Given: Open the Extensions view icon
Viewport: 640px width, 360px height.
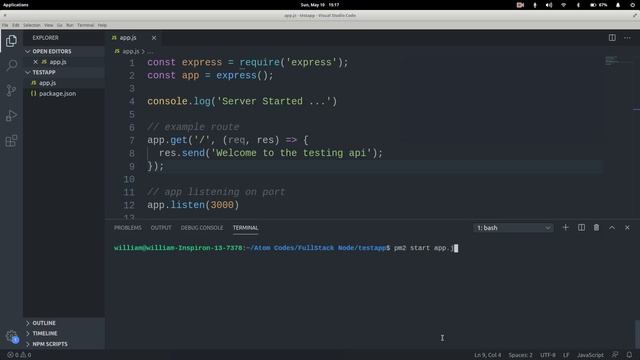Looking at the screenshot, I should [11, 141].
